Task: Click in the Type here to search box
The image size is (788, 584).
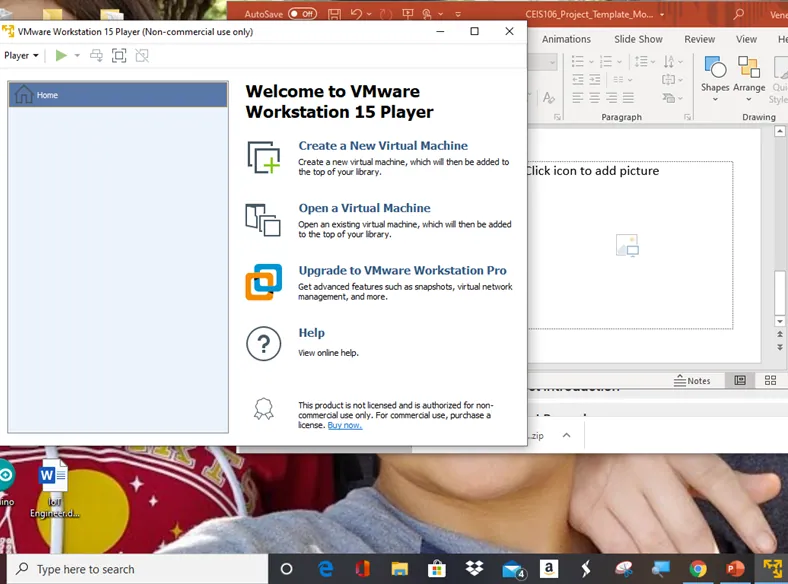Action: pyautogui.click(x=138, y=569)
